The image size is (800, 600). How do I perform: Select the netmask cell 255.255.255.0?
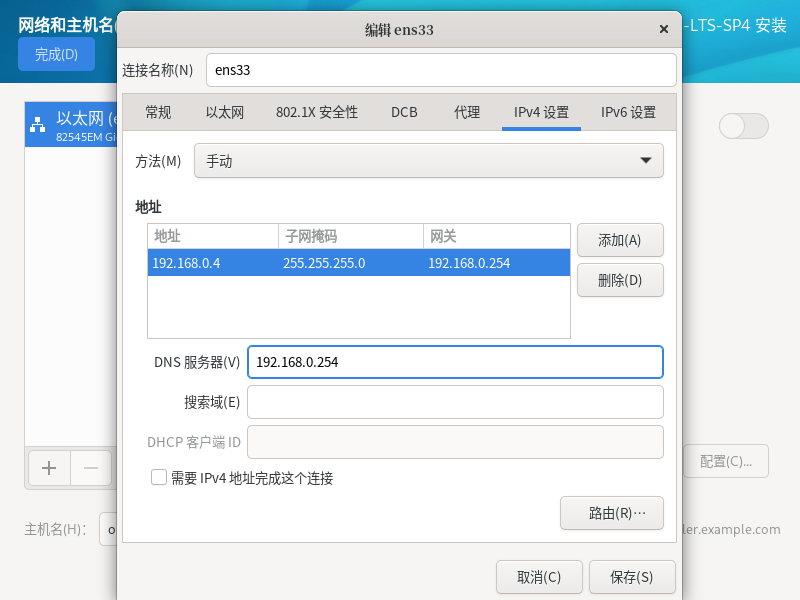click(351, 263)
